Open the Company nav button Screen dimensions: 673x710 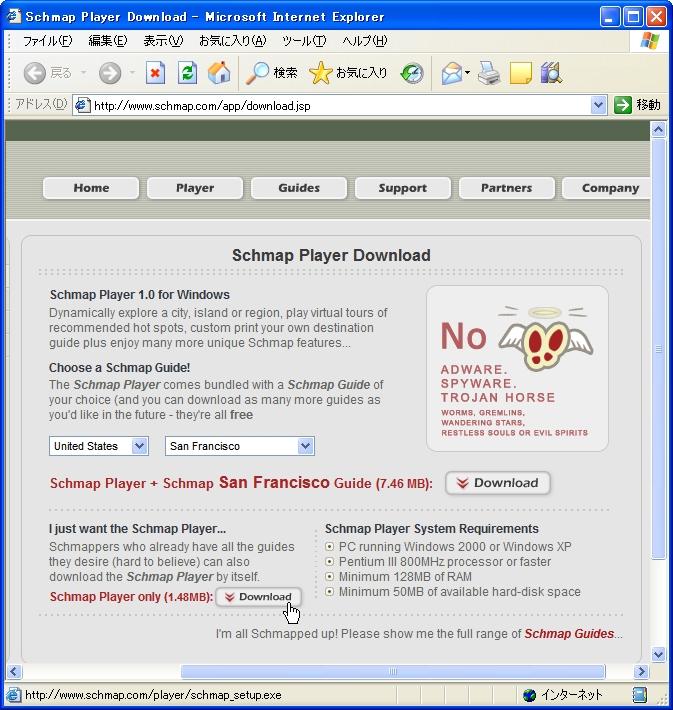[606, 188]
